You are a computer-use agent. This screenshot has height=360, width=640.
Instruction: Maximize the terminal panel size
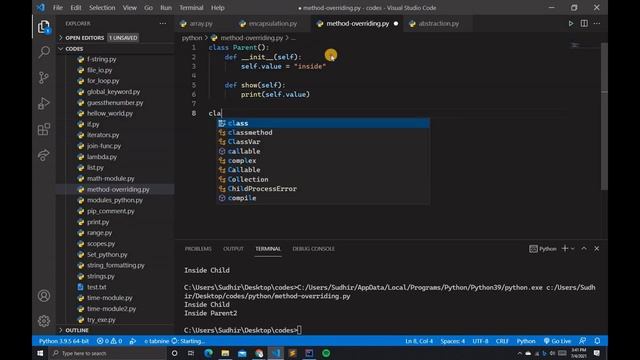(584, 248)
